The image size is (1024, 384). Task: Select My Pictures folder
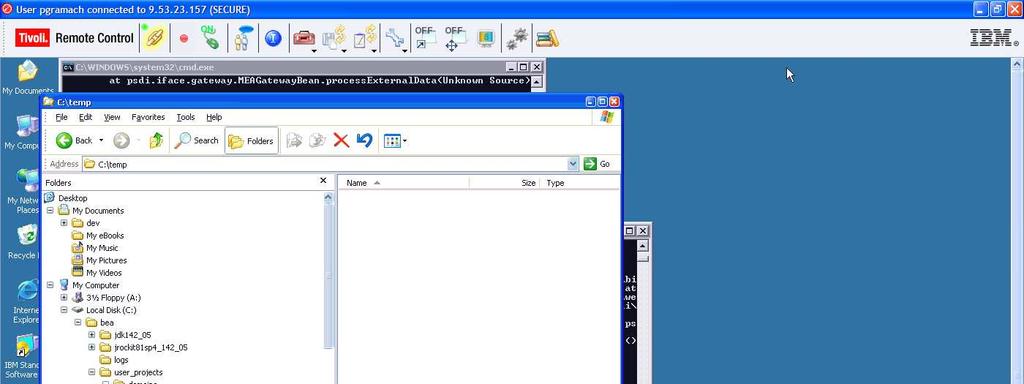coord(106,260)
